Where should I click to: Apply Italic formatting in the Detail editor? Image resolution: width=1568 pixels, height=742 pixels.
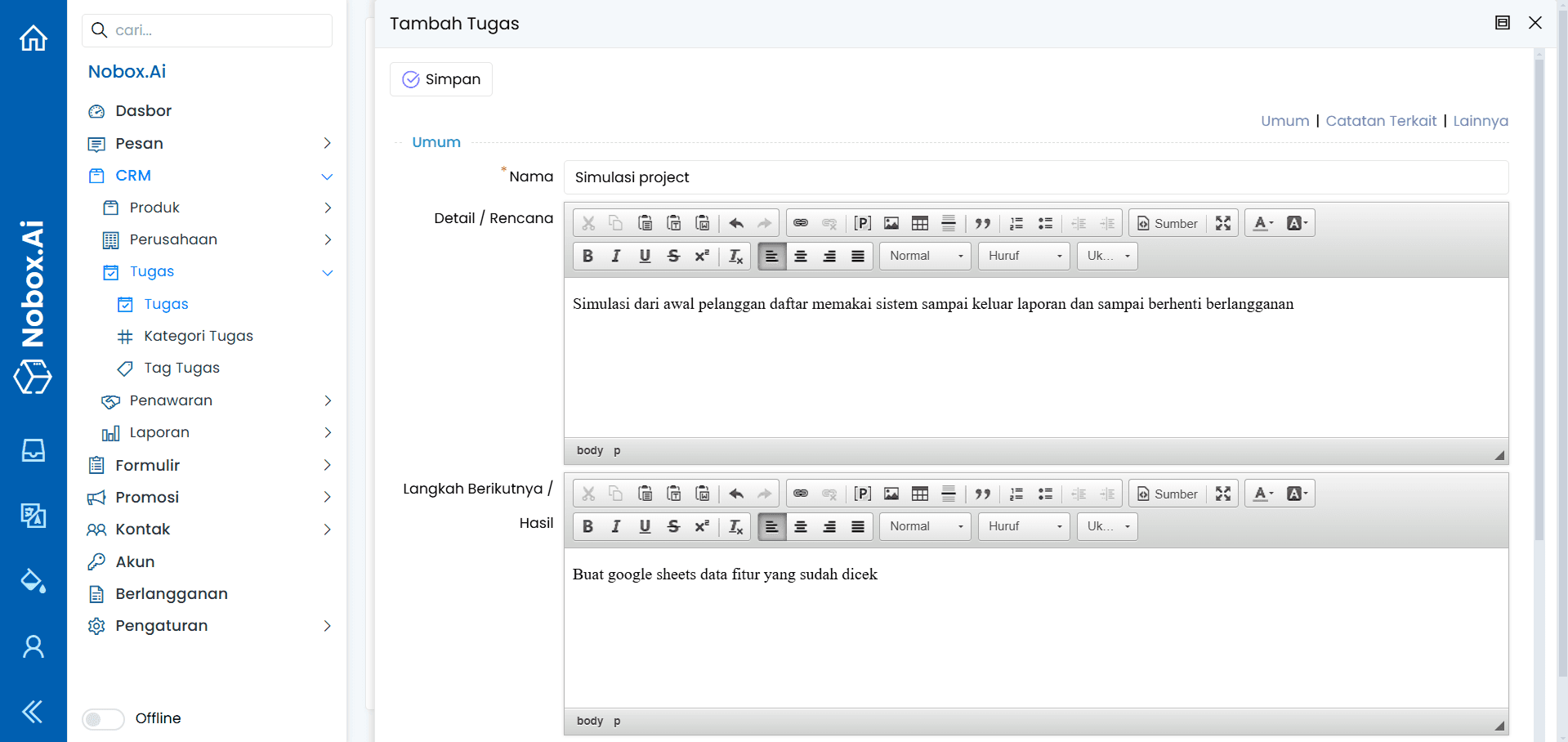616,256
